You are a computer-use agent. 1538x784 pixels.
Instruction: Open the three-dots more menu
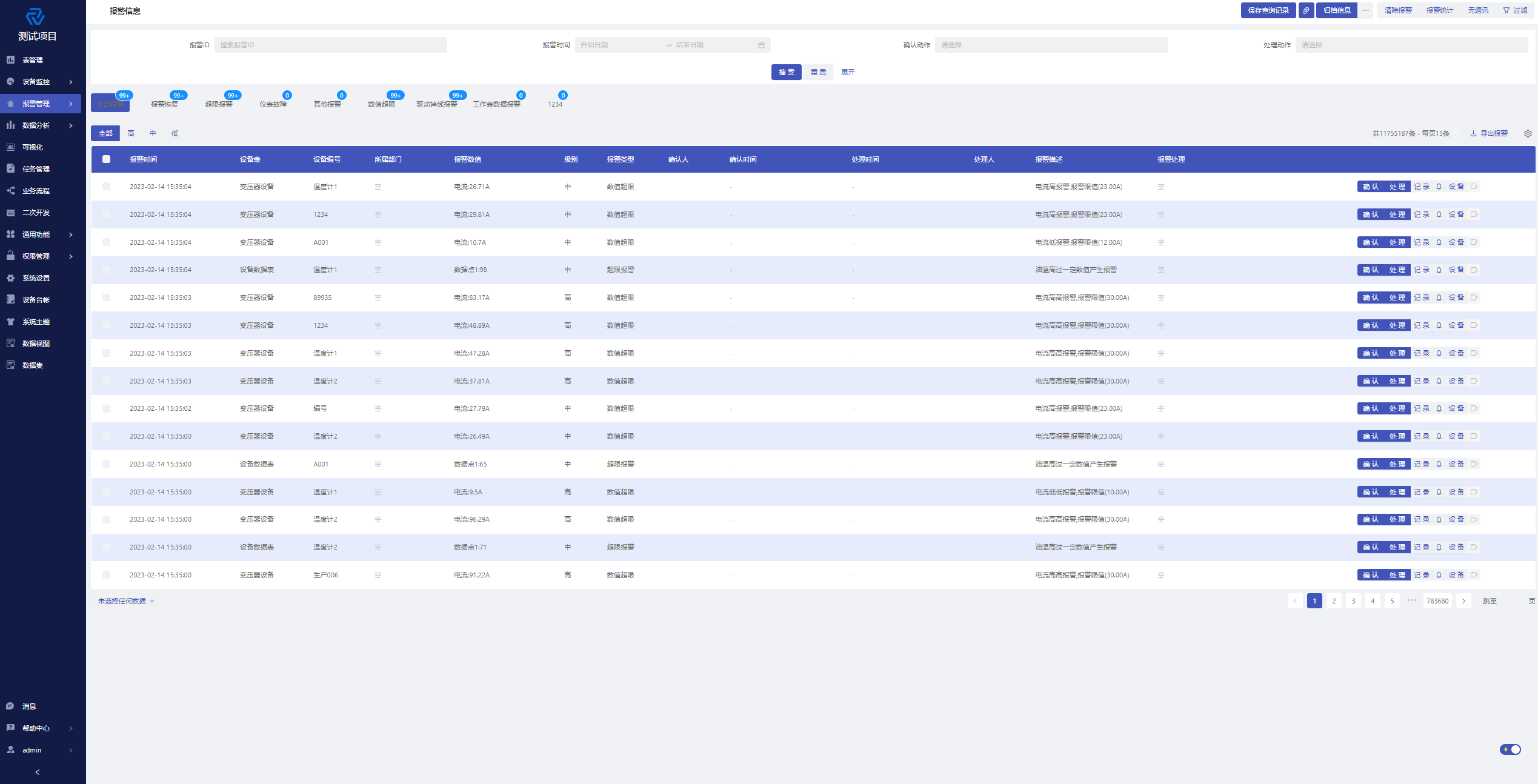(x=1365, y=10)
